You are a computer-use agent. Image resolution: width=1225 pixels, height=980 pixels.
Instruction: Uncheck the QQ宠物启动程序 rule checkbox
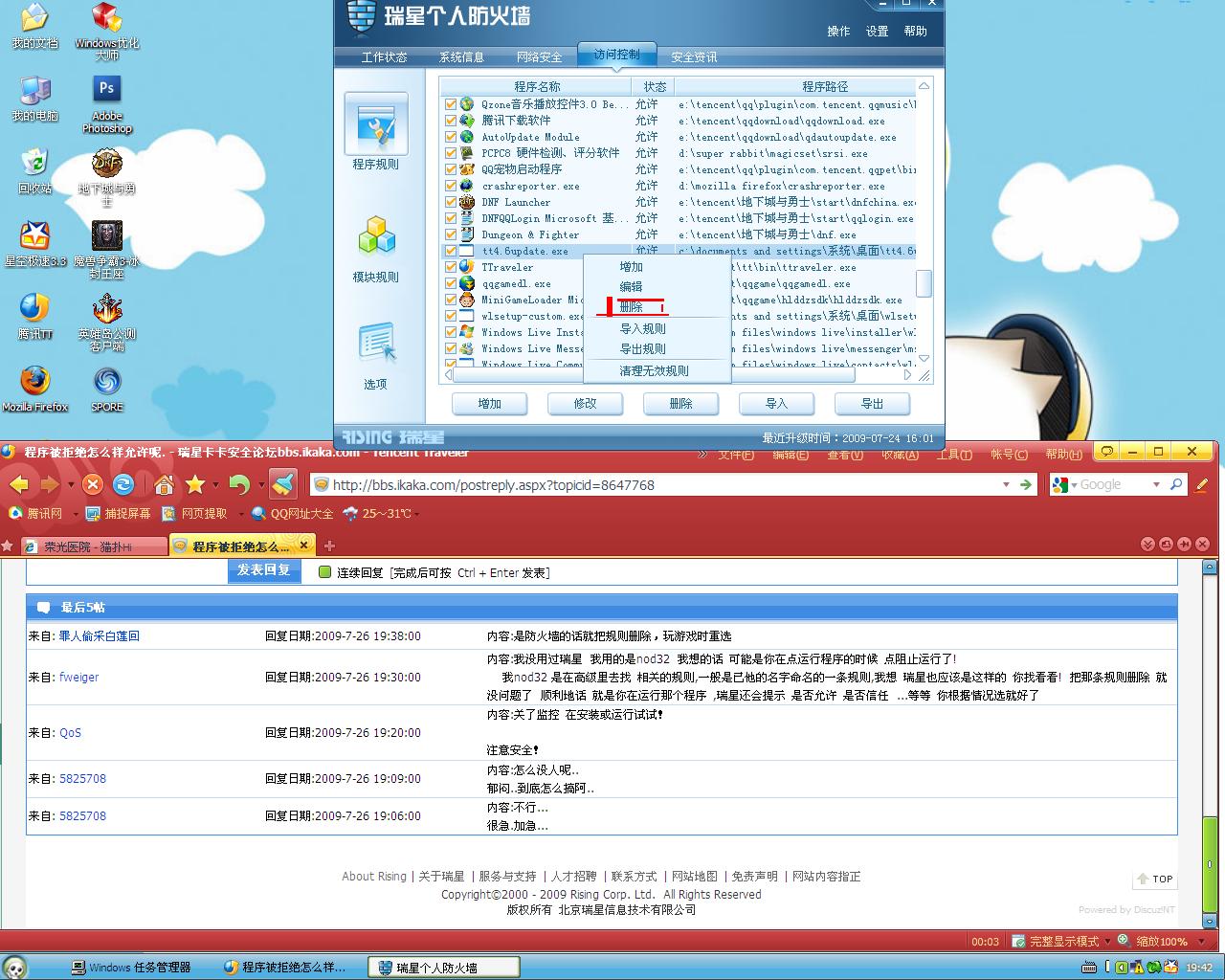coord(451,169)
